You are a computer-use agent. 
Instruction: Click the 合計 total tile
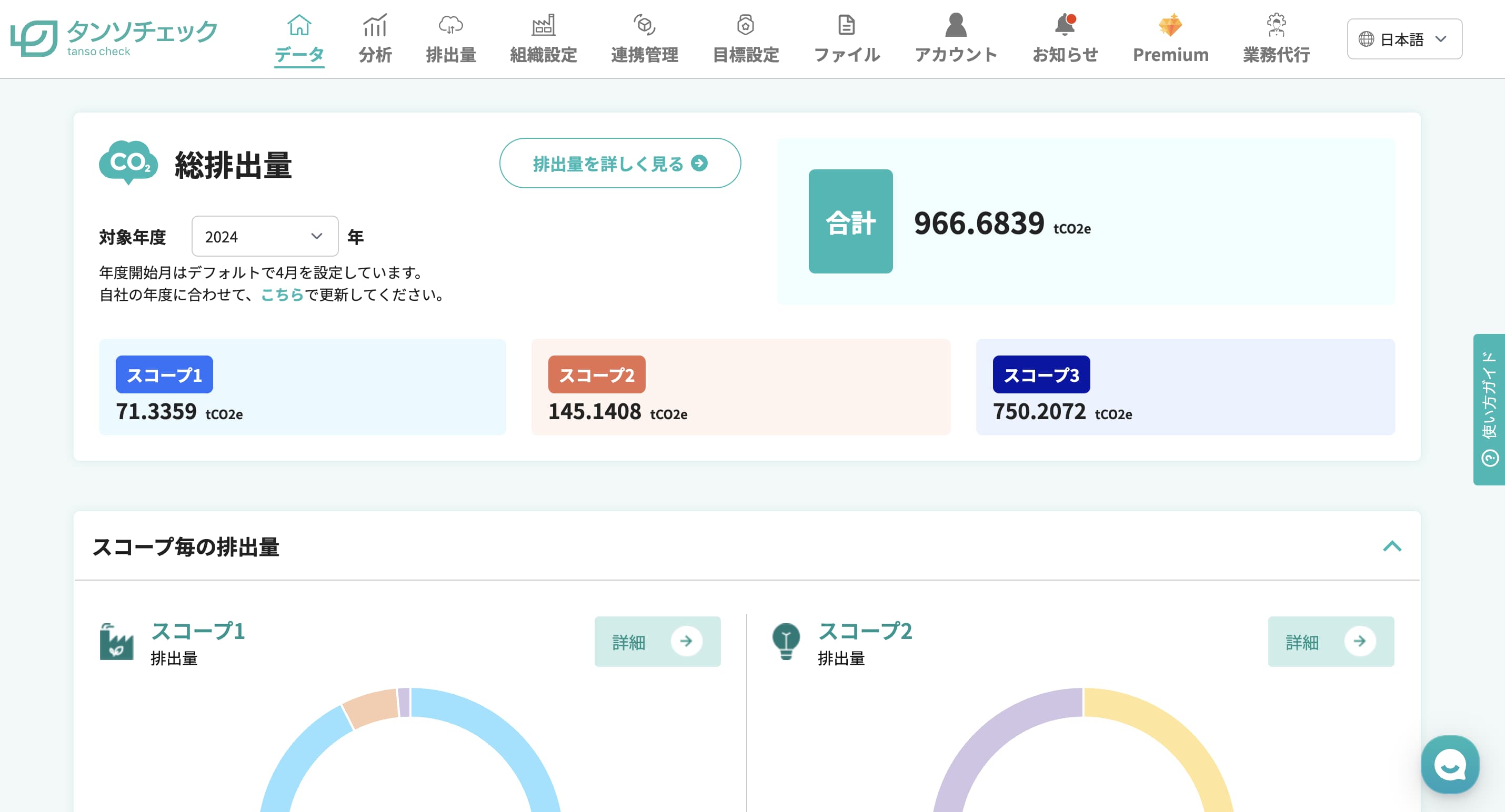pyautogui.click(x=850, y=221)
